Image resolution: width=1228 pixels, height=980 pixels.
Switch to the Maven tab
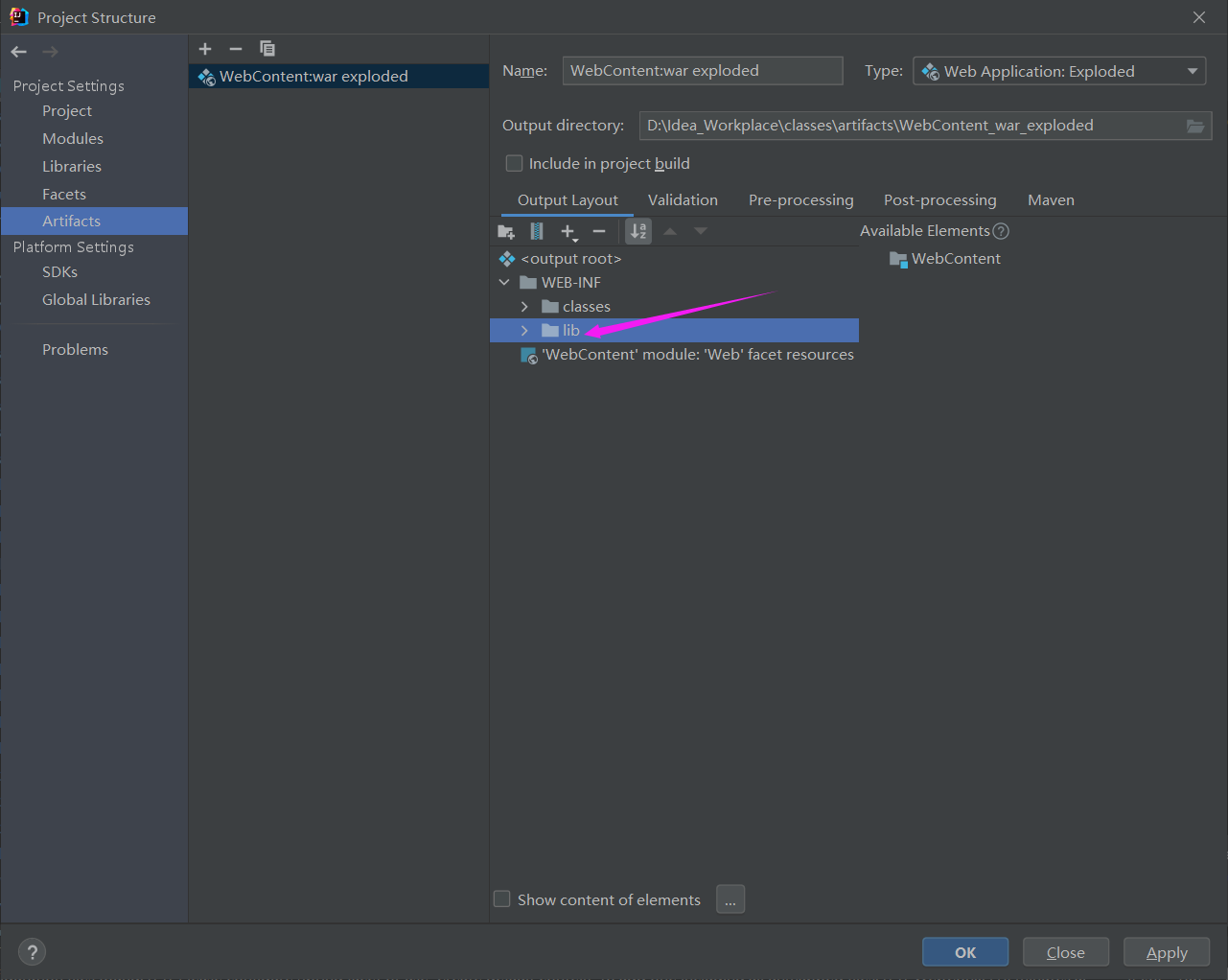[x=1051, y=200]
